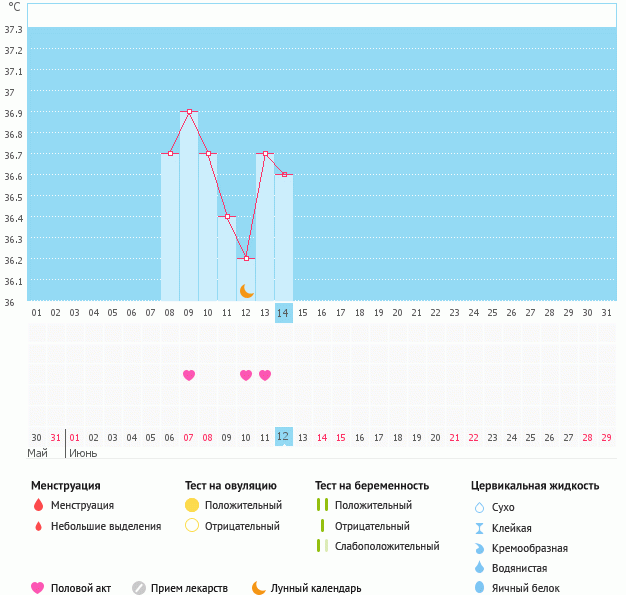Screen dimensions: 626x595
Task: Click the pink Половой акт heart in legend
Action: point(38,588)
